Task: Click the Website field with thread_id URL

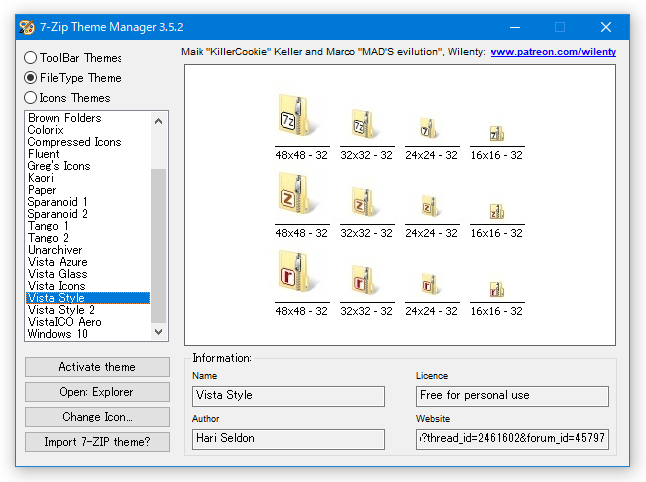Action: coord(512,439)
